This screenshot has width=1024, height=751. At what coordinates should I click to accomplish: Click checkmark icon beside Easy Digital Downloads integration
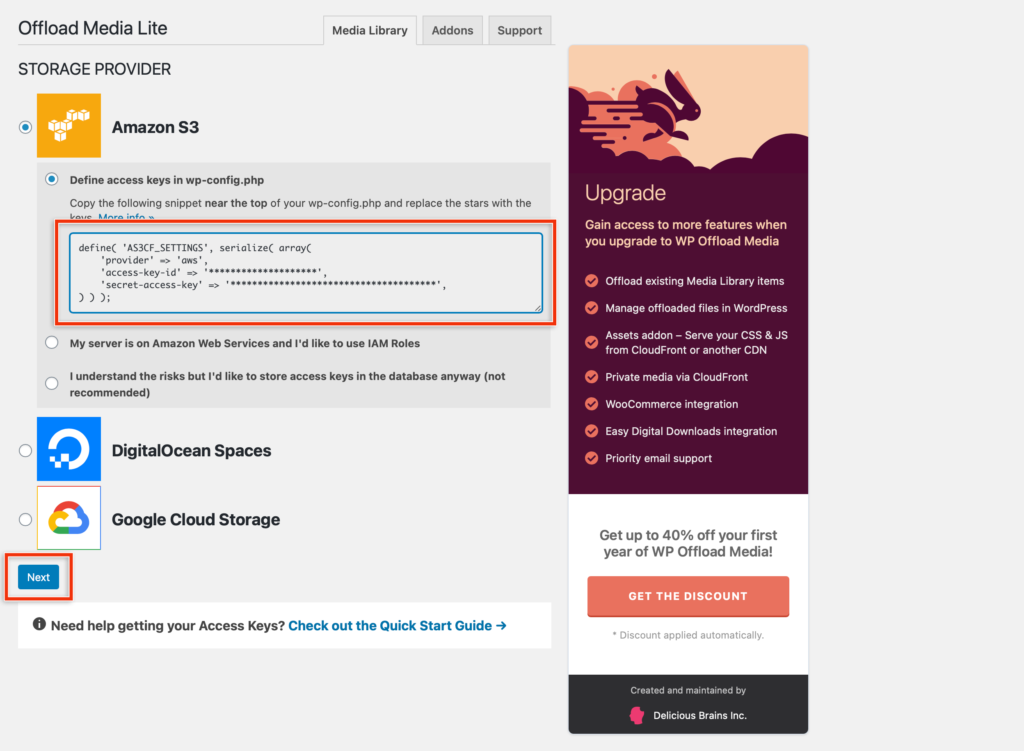point(592,431)
